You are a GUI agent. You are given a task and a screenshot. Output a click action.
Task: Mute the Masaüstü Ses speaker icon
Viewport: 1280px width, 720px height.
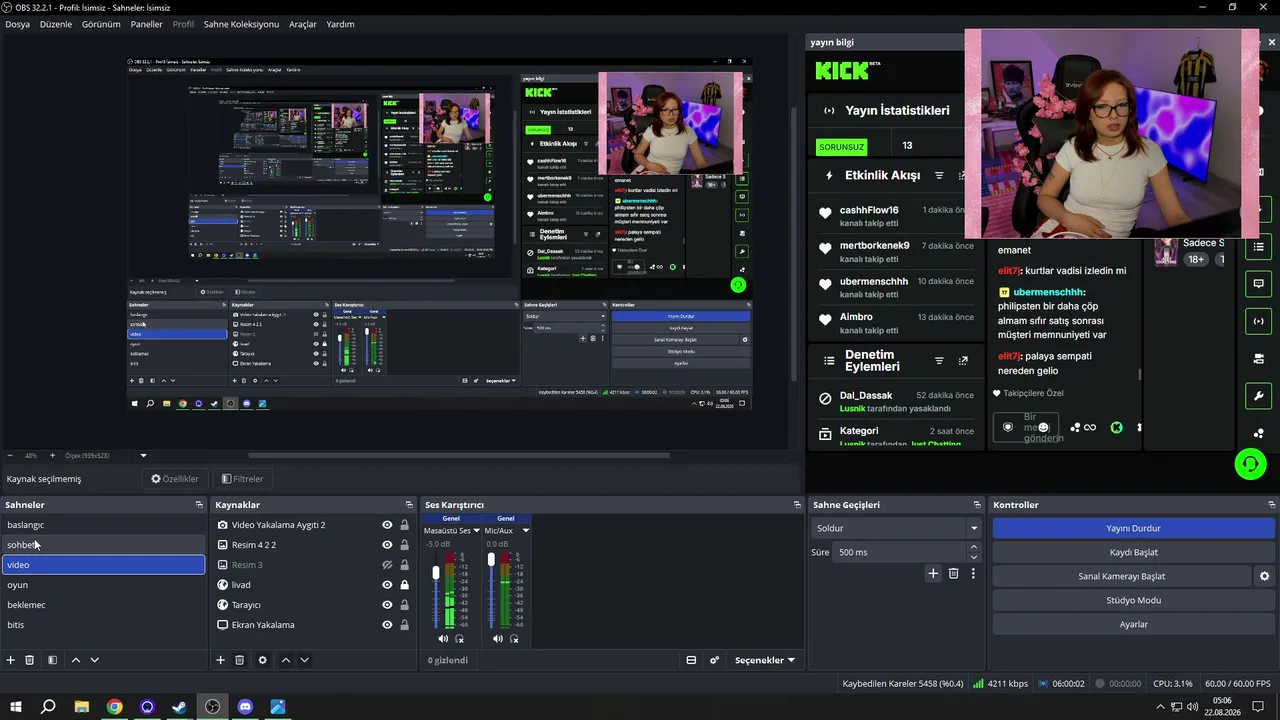(443, 638)
